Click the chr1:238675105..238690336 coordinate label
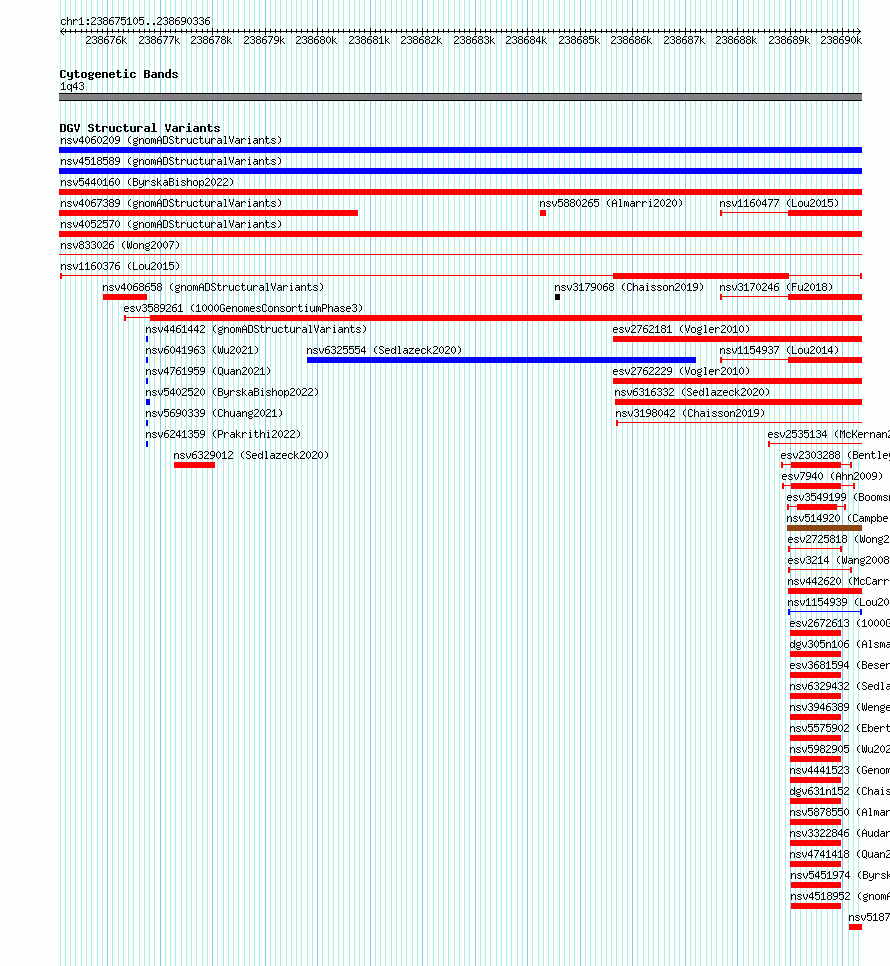This screenshot has width=890, height=966. (135, 21)
